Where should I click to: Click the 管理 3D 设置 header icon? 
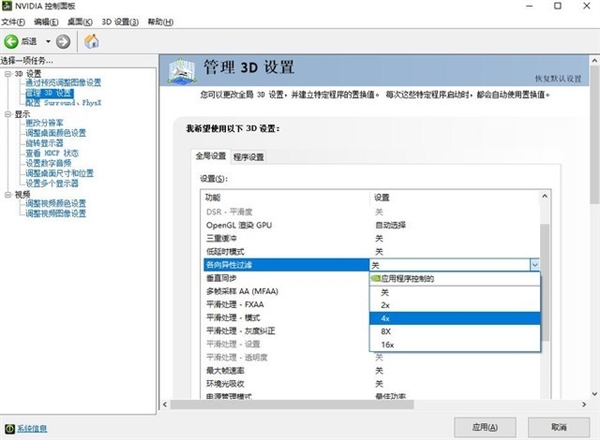click(x=182, y=70)
